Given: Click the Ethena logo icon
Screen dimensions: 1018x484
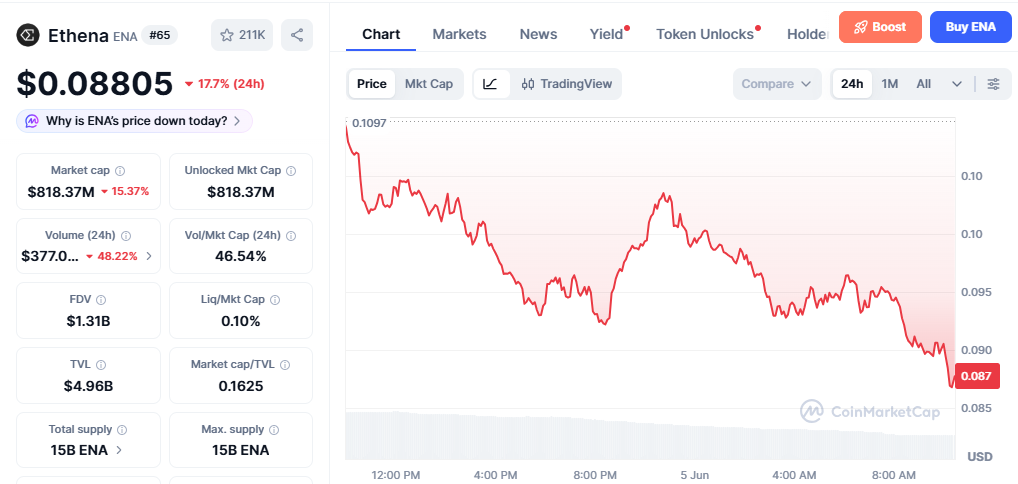Looking at the screenshot, I should (28, 35).
